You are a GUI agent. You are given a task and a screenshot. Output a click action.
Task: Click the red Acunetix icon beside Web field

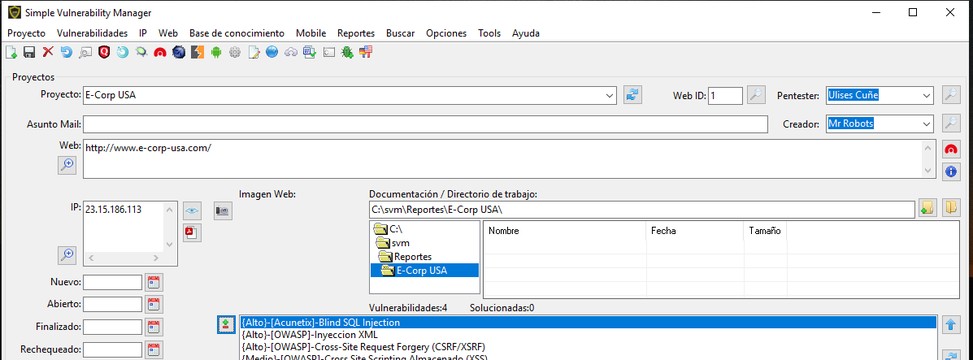951,150
